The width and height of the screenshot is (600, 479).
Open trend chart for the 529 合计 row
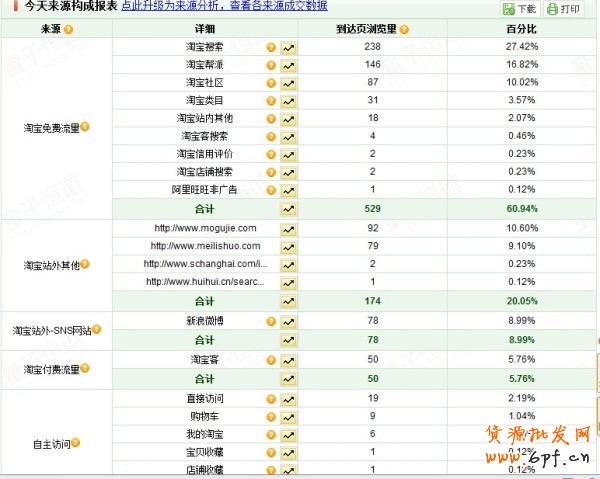289,209
